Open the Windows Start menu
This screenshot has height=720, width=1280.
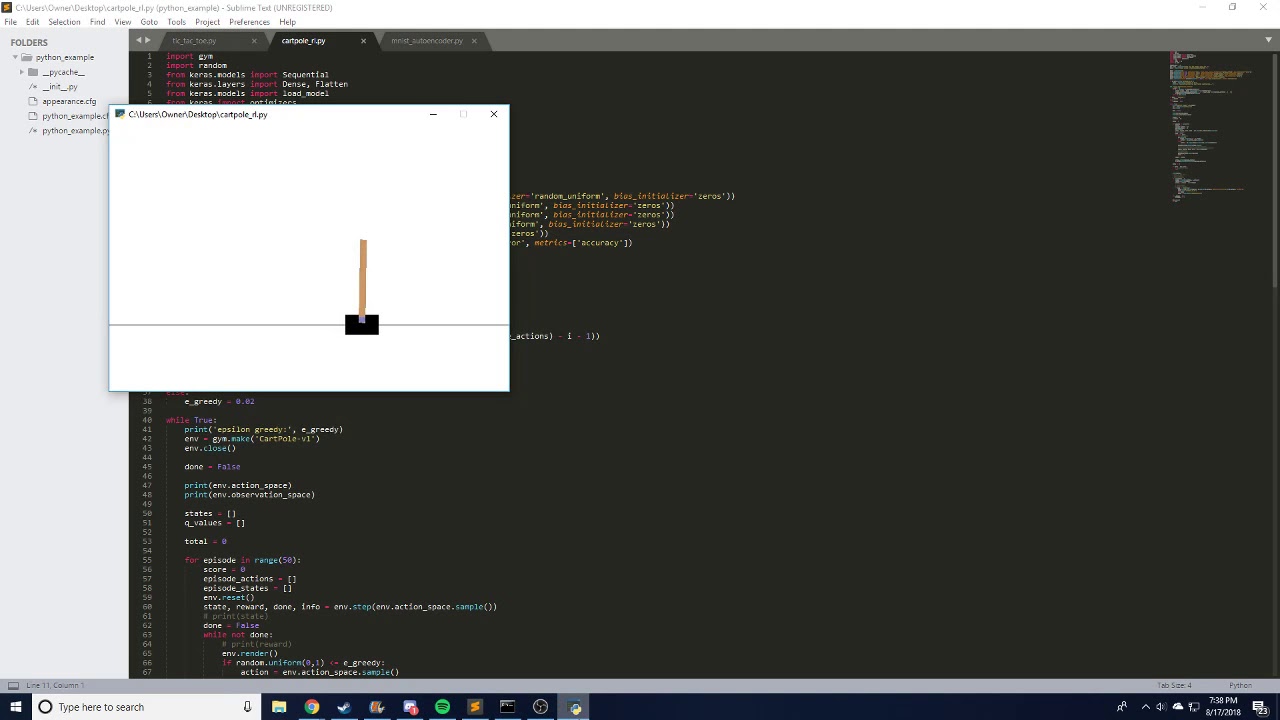pyautogui.click(x=16, y=707)
